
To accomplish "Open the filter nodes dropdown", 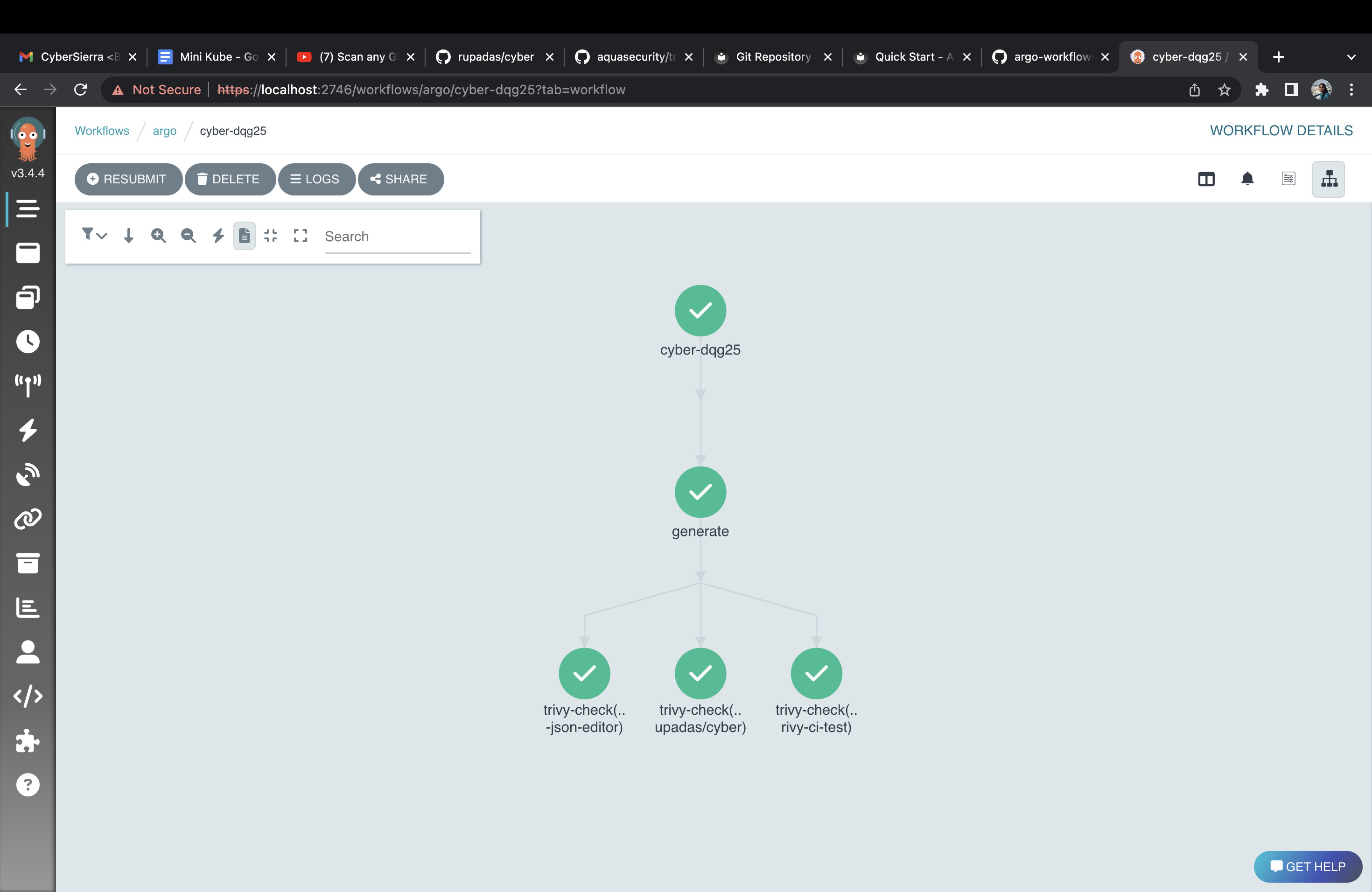I will pos(94,235).
